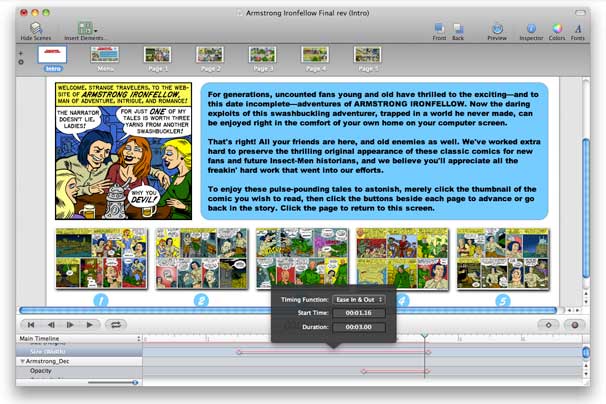Click the Duration field 00:03.00

click(x=359, y=327)
